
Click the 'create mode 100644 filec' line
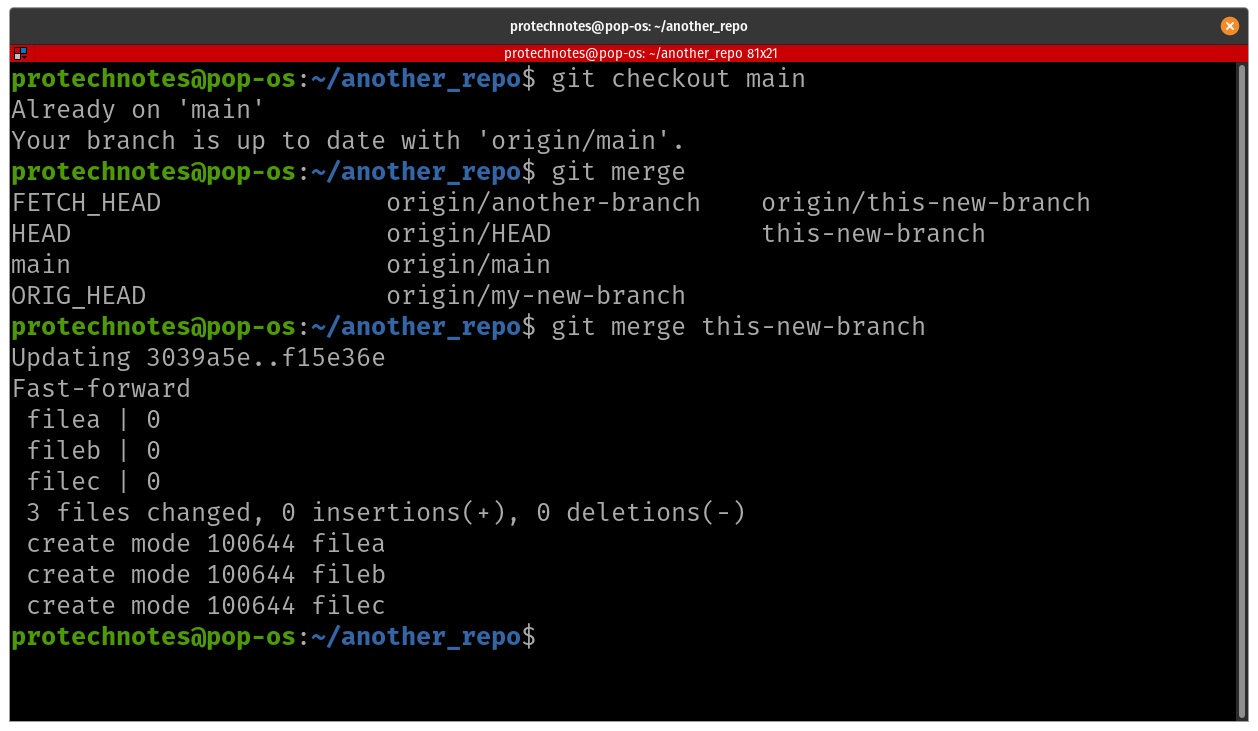coord(206,606)
